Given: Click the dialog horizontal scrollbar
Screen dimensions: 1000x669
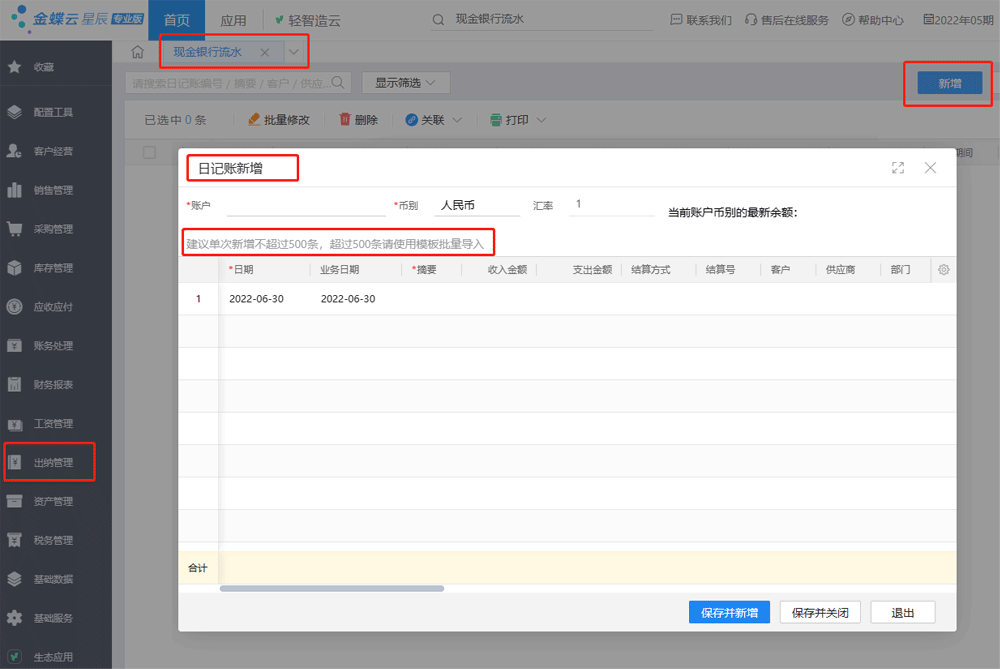Looking at the screenshot, I should [332, 589].
